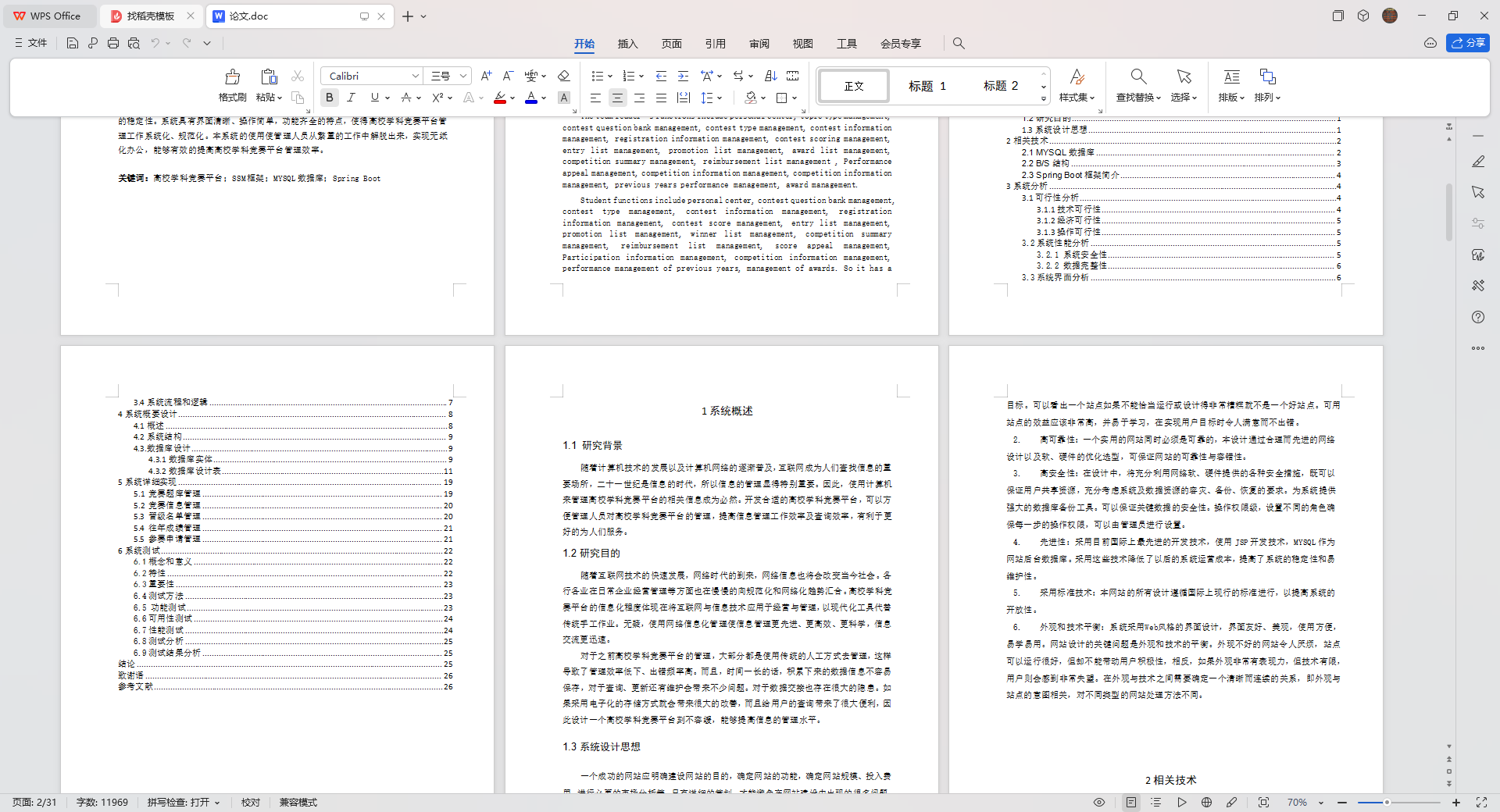Toggle eye protection mode in status bar
The width and height of the screenshot is (1500, 812).
pyautogui.click(x=1099, y=802)
